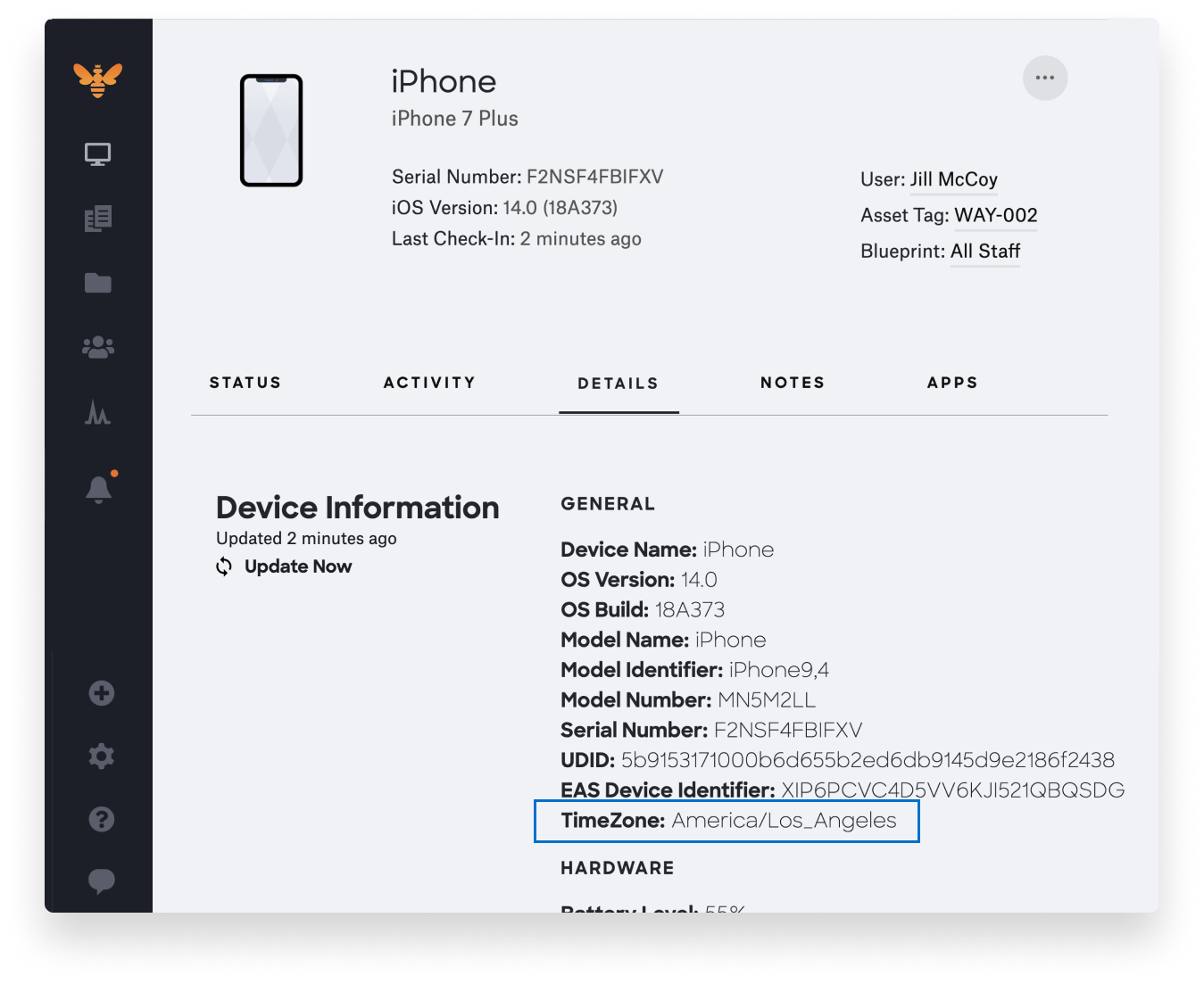The width and height of the screenshot is (1204, 984).
Task: Open the three-dot actions menu
Action: coord(1045,78)
